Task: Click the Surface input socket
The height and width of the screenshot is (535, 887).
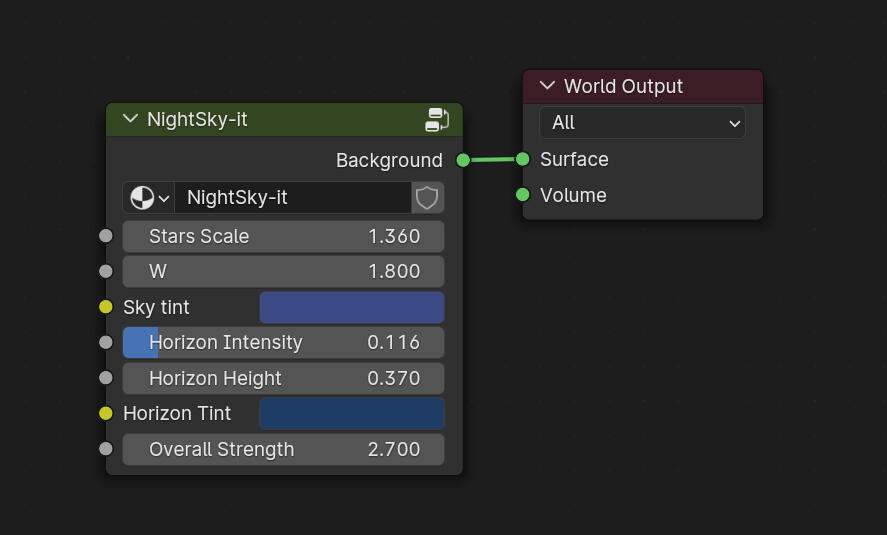Action: point(523,159)
